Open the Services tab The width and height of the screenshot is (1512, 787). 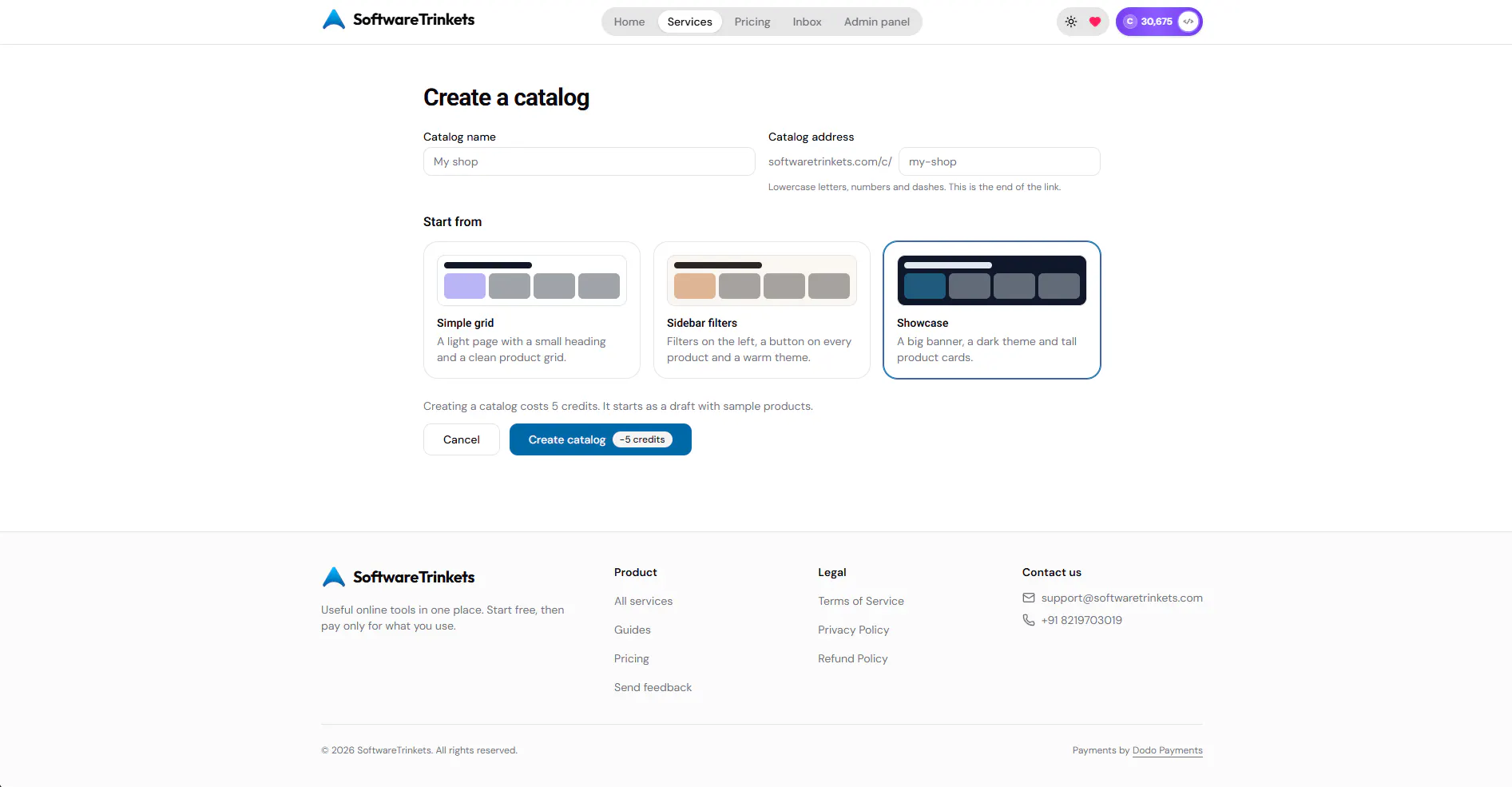coord(690,22)
